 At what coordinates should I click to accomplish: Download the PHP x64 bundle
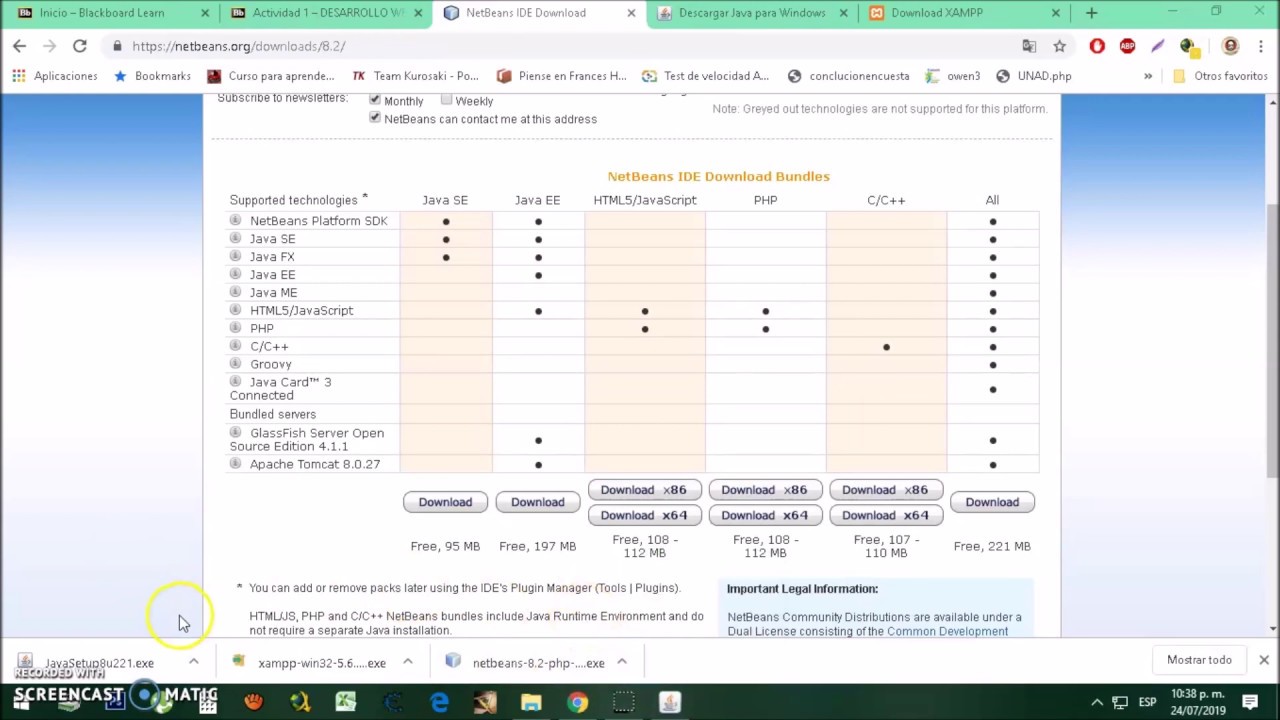765,515
